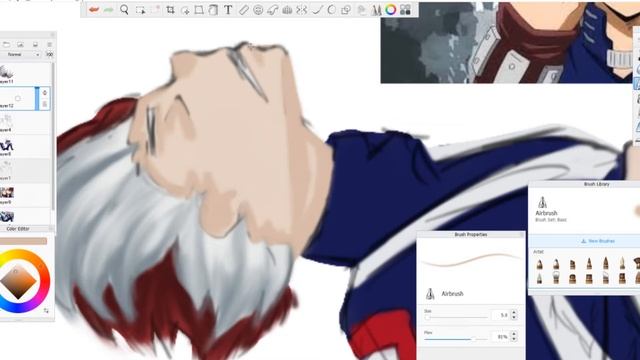Image resolution: width=640 pixels, height=360 pixels.
Task: Click the swap icon below the color wheel
Action: 46,311
